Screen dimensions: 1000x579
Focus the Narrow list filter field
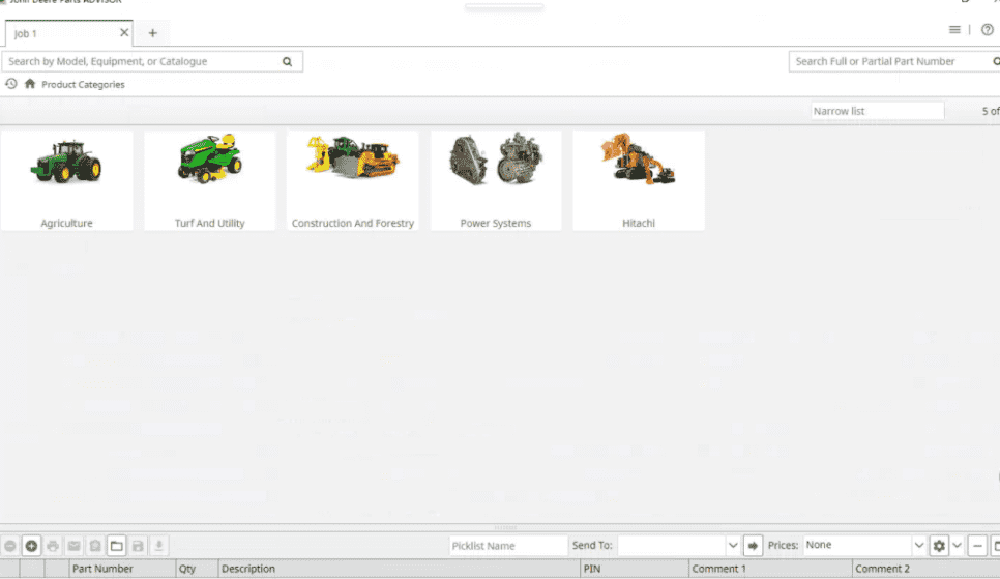click(x=878, y=111)
